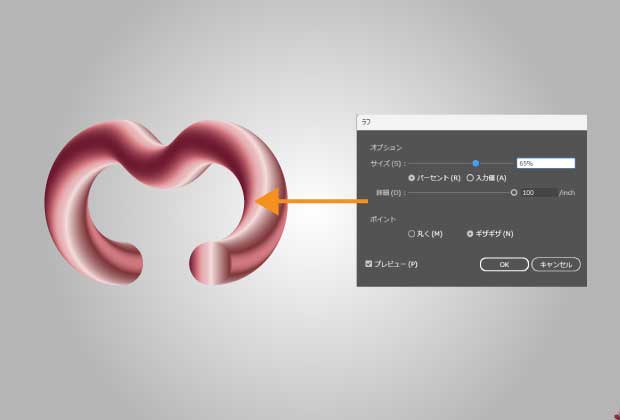Image resolution: width=620 pixels, height=420 pixels.
Task: Click the オプション section heading
Action: [386, 146]
